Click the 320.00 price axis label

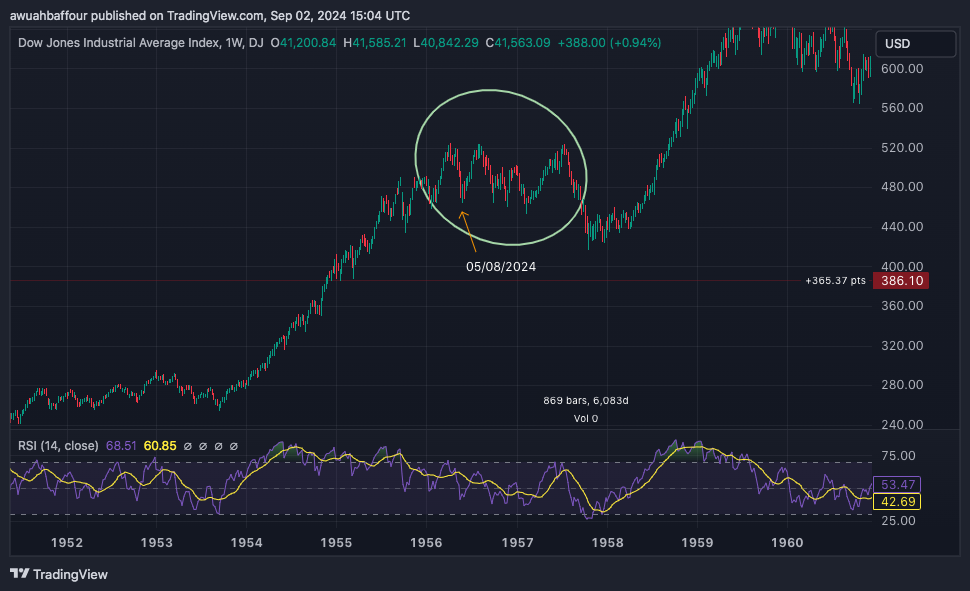902,345
